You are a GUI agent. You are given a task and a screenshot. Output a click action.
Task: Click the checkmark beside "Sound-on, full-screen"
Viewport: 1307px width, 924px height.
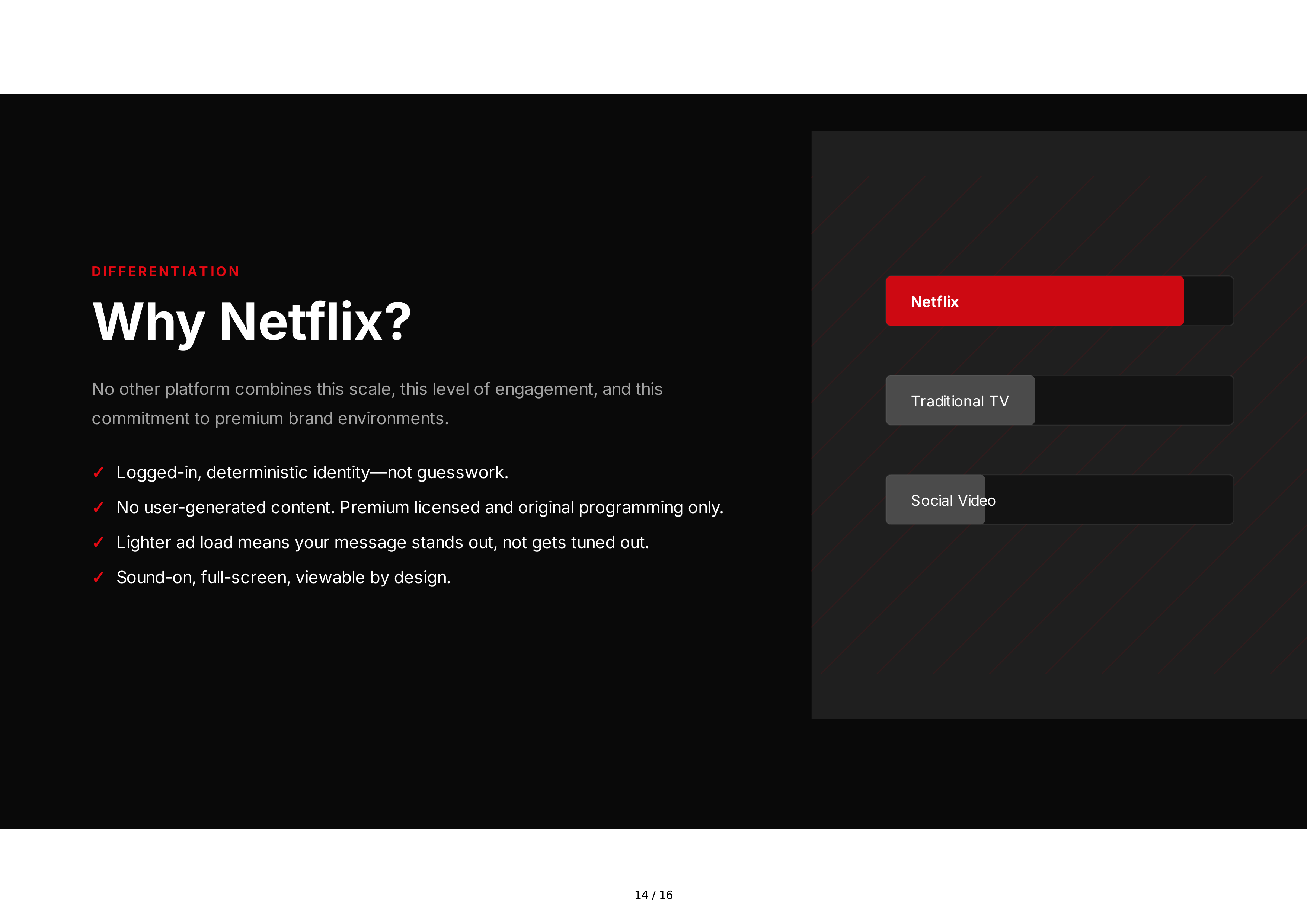point(98,577)
